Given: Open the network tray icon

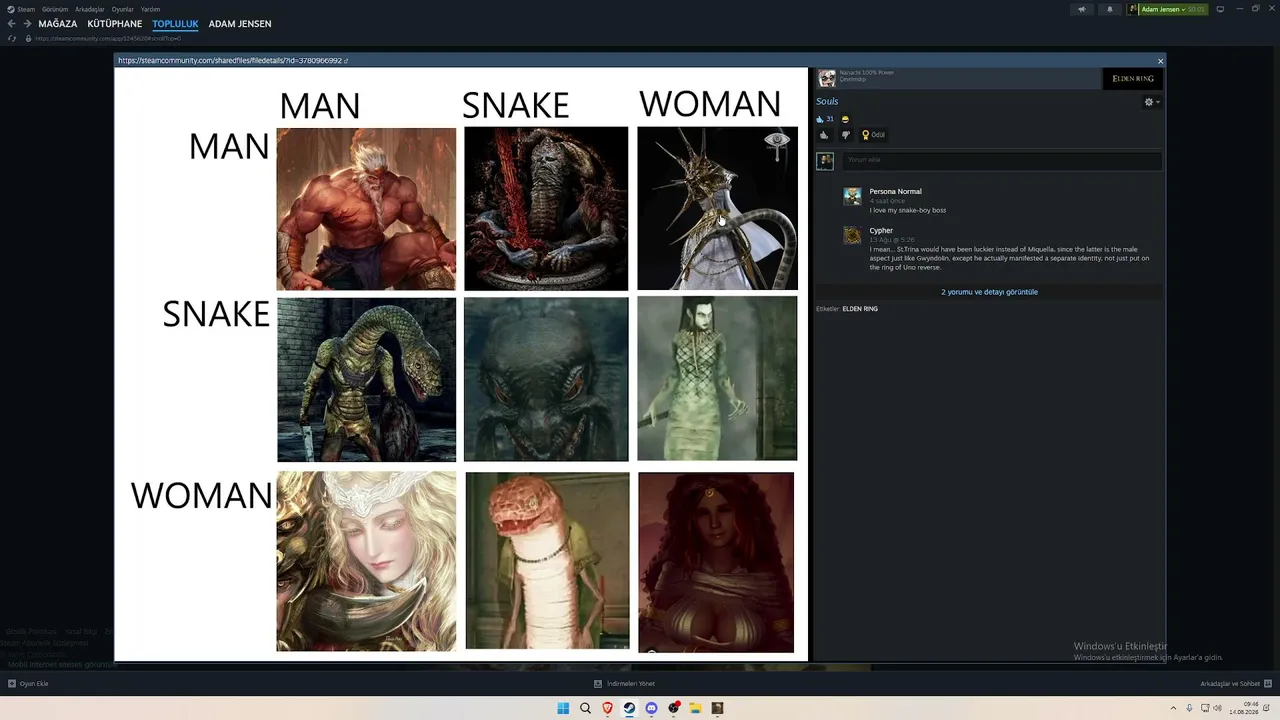Looking at the screenshot, I should [1203, 708].
